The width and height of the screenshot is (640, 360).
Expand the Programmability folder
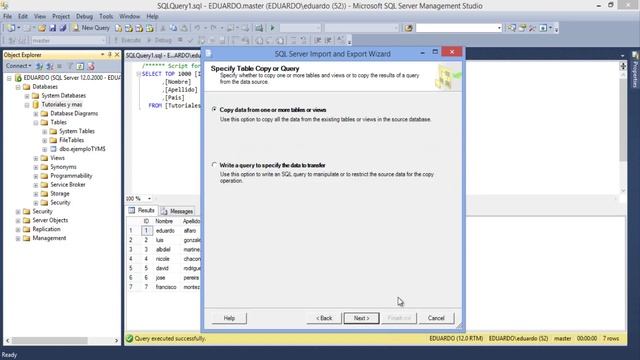pos(36,176)
